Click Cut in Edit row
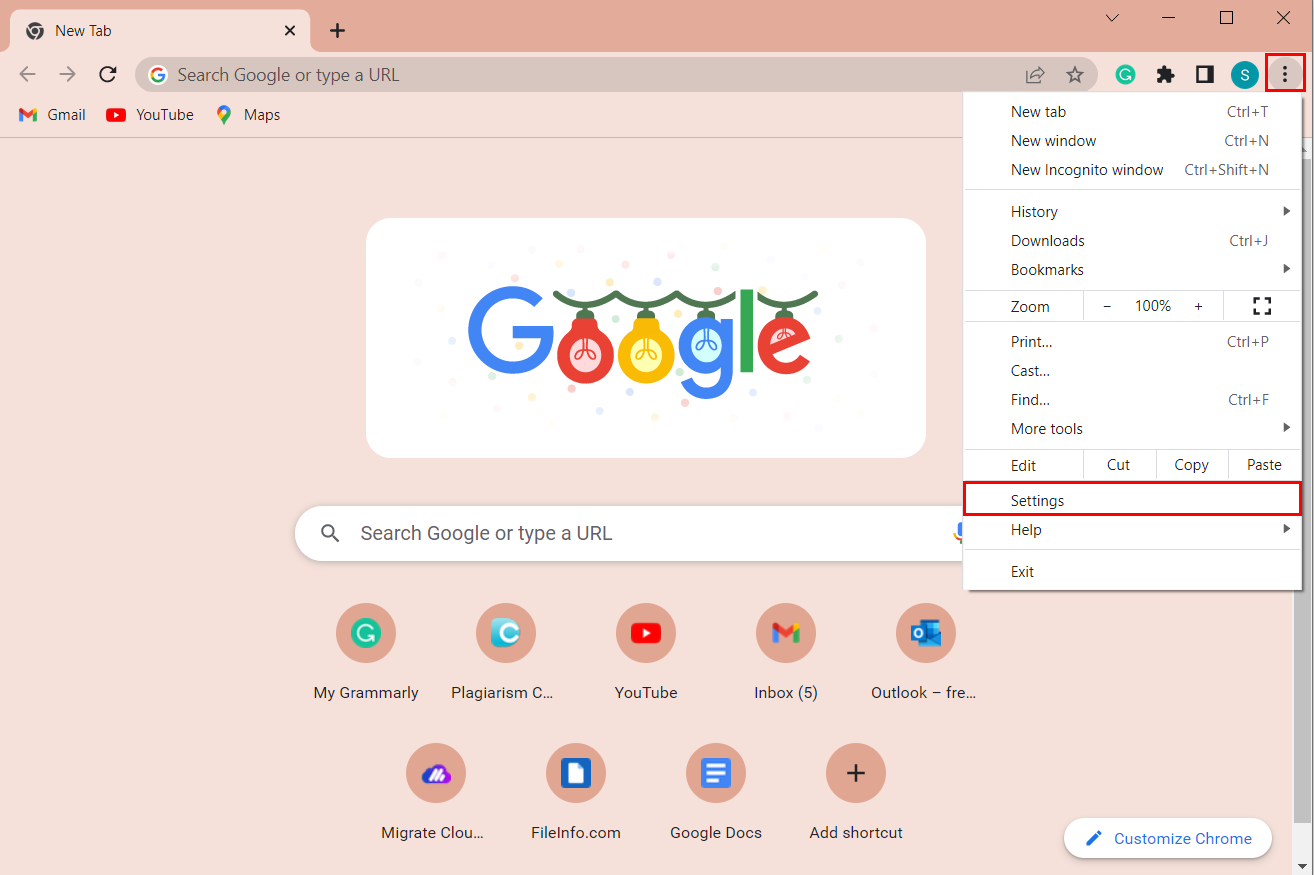 point(1119,465)
